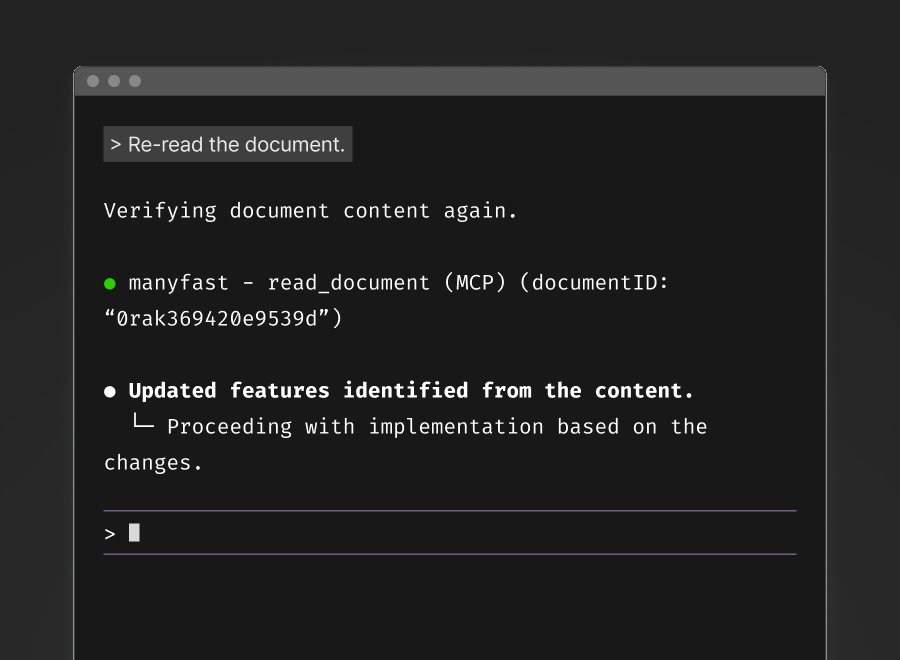Viewport: 900px width, 660px height.
Task: Click 'Updated features identified from the content.'
Action: (411, 391)
